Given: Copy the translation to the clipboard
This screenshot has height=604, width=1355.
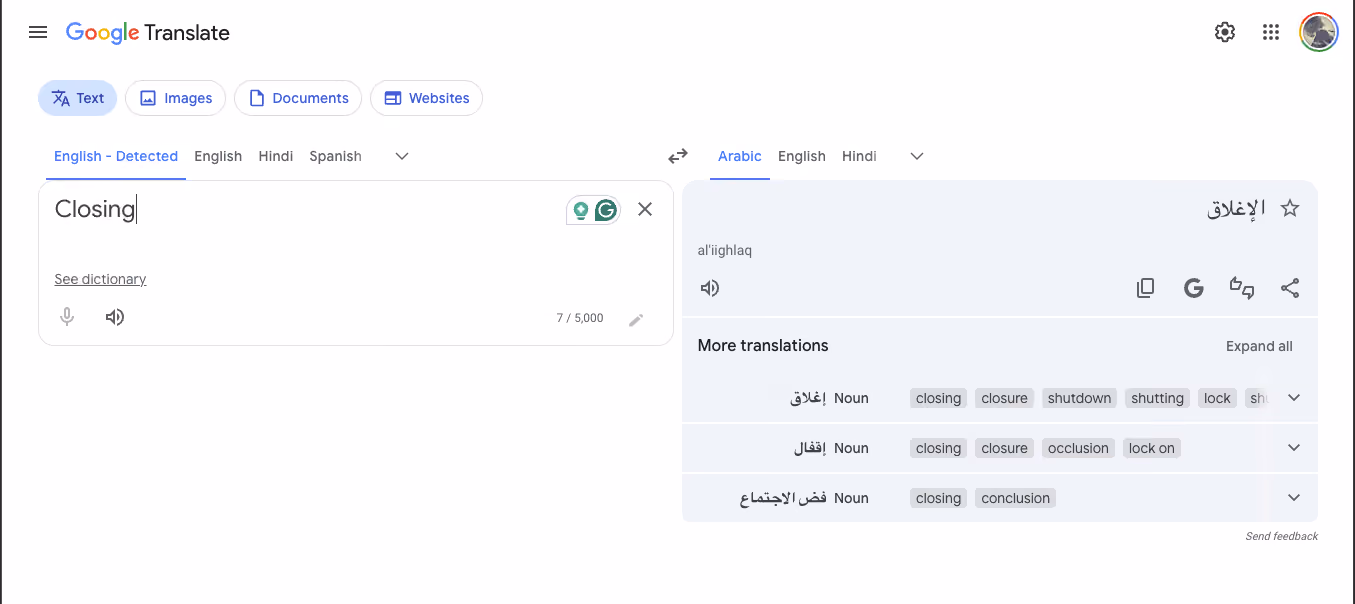Looking at the screenshot, I should [x=1146, y=288].
